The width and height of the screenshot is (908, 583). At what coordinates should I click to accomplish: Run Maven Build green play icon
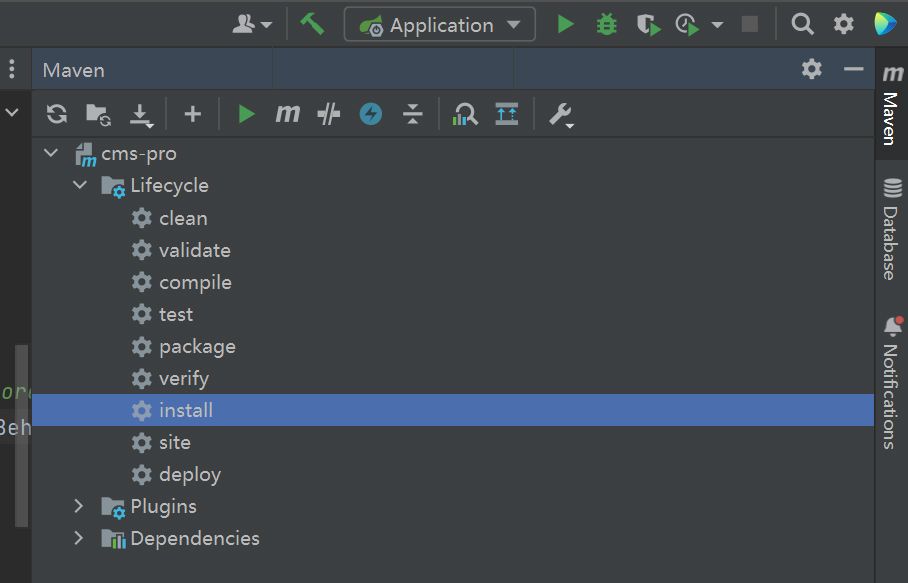(x=247, y=114)
